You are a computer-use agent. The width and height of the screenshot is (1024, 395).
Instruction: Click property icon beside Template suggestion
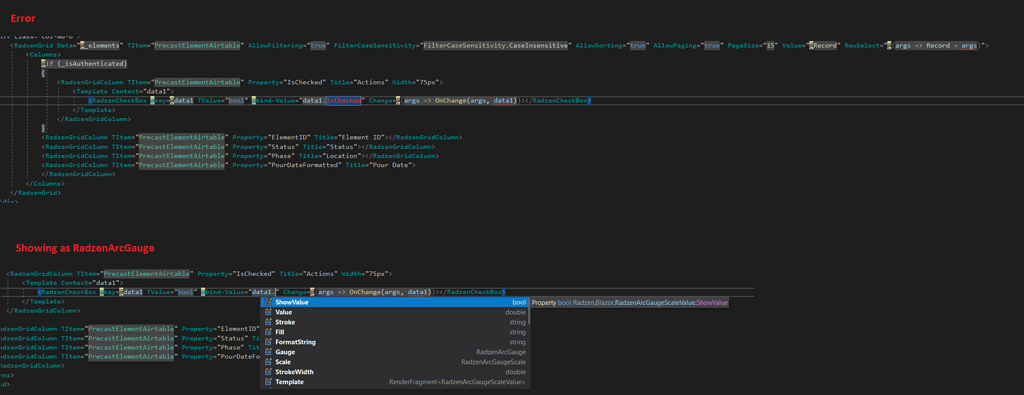pos(268,382)
